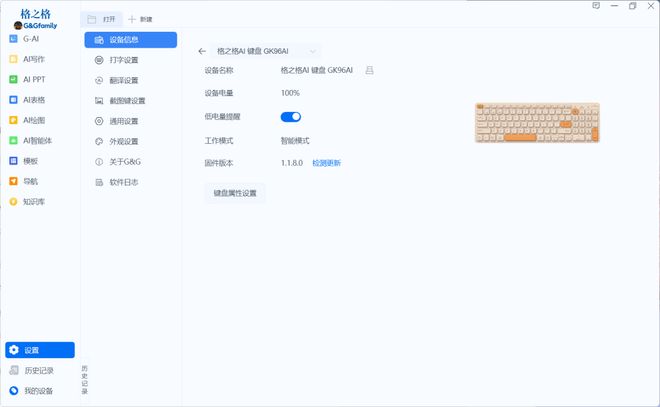Click the 键盘属性设置 button
Screen dimensions: 660x407
[x=235, y=192]
